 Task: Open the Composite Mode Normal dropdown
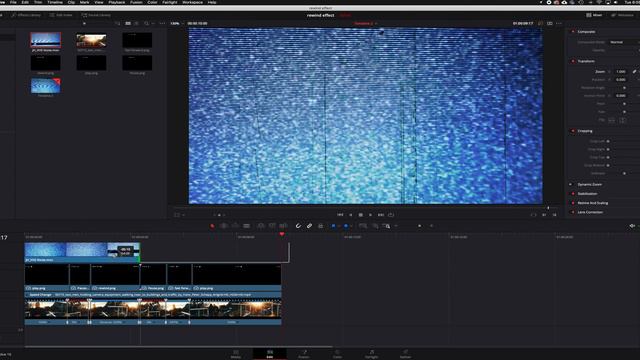[624, 42]
